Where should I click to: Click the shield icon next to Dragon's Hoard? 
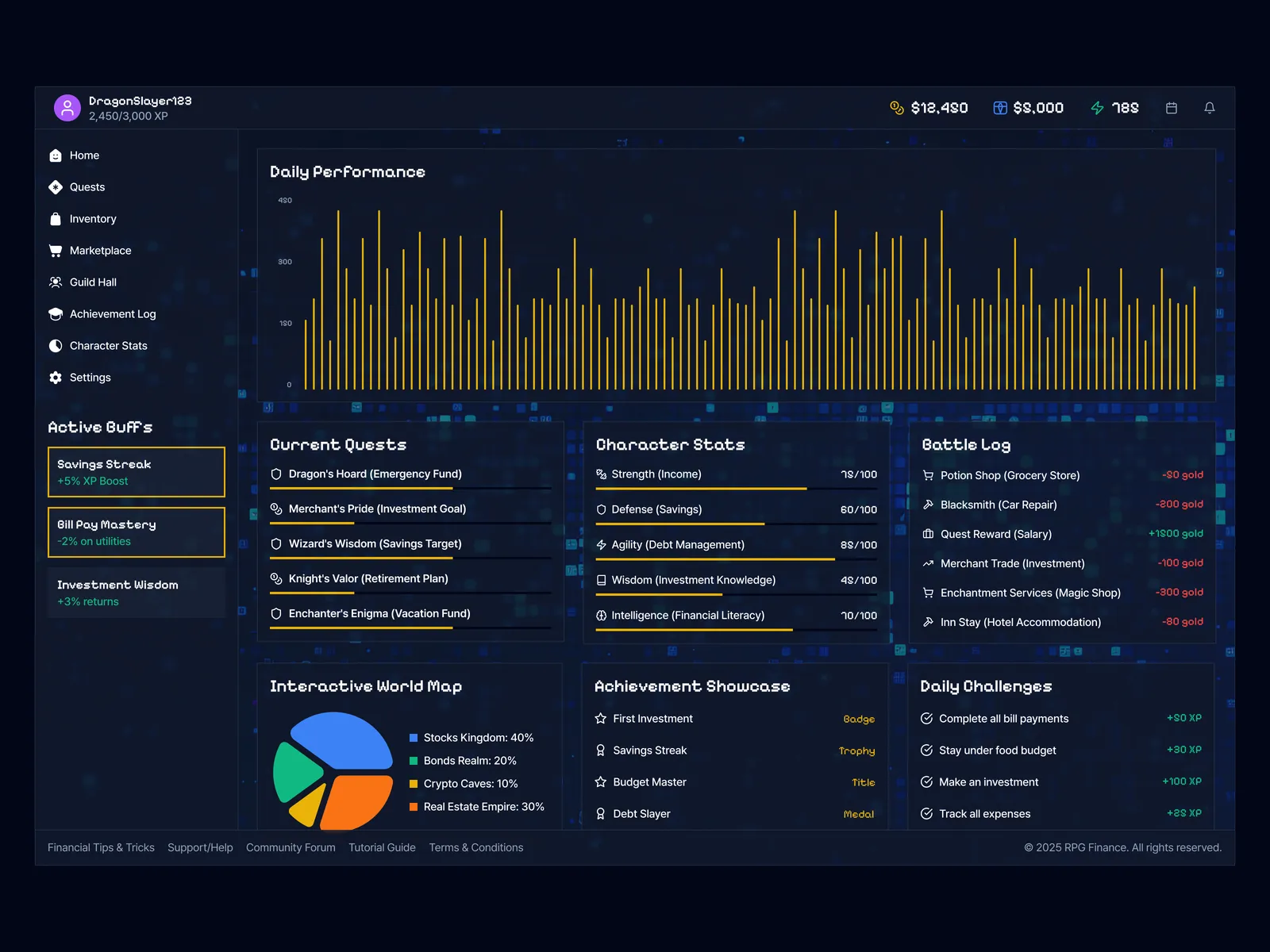pyautogui.click(x=276, y=474)
